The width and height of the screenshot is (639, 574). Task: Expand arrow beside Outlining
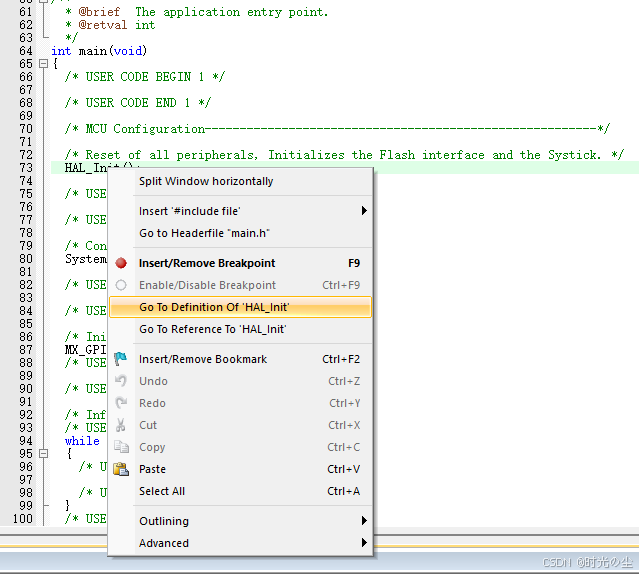364,521
